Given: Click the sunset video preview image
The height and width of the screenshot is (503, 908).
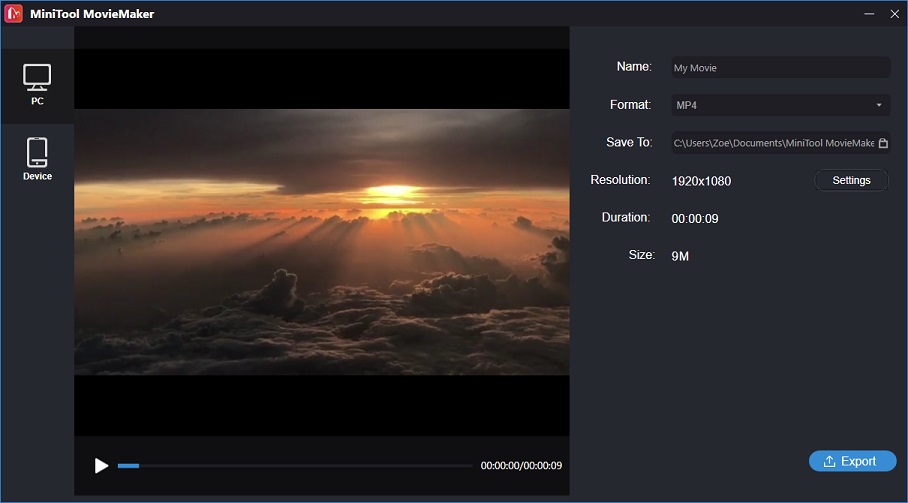Looking at the screenshot, I should point(322,242).
